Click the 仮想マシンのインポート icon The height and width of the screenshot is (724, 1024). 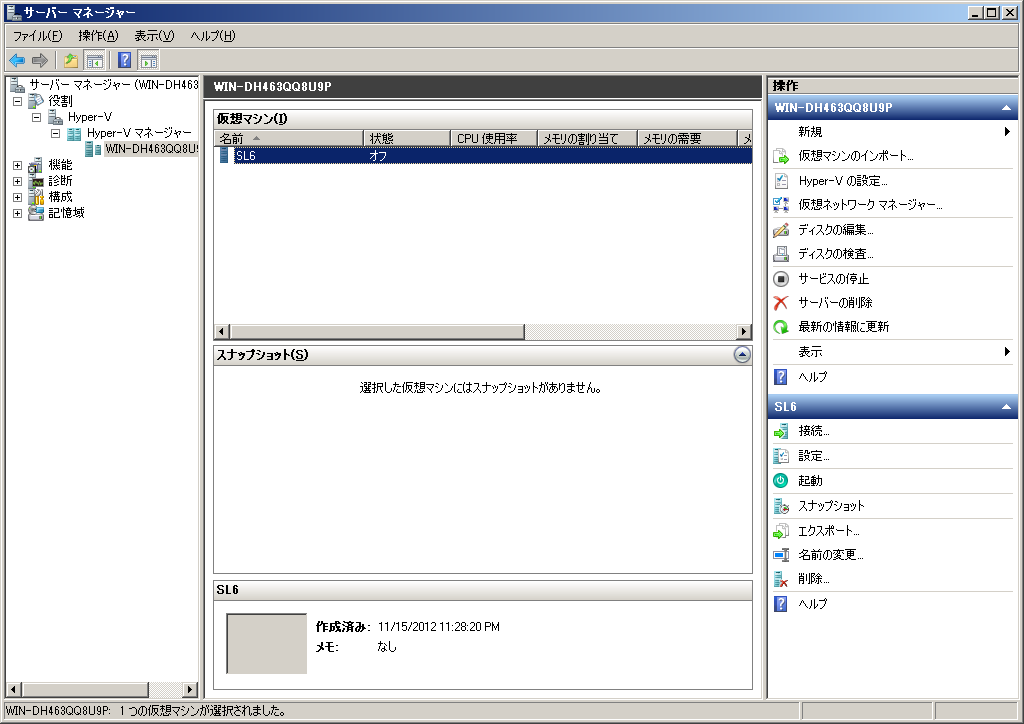781,156
